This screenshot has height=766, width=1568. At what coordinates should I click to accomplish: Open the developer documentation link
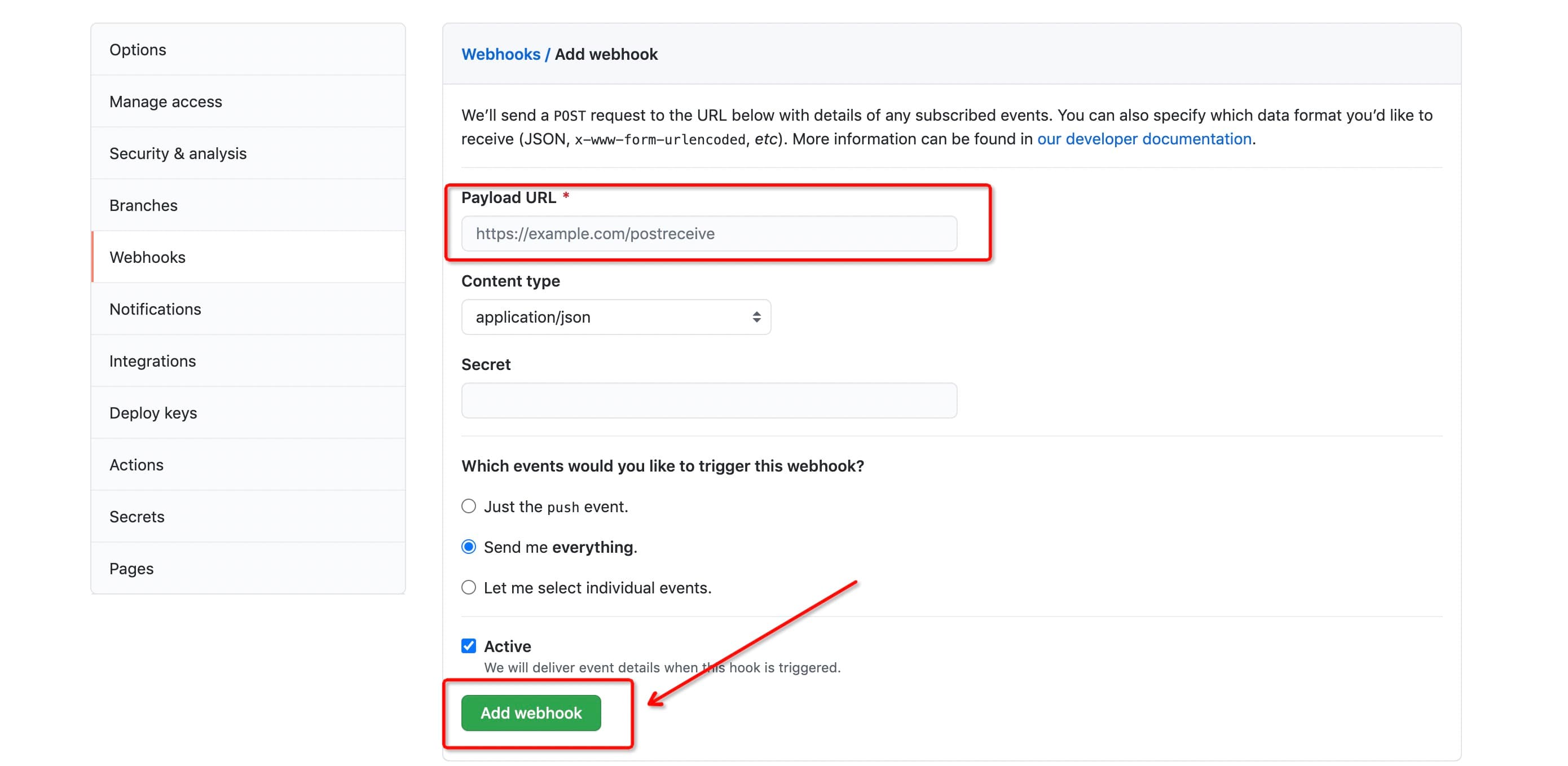click(1144, 139)
